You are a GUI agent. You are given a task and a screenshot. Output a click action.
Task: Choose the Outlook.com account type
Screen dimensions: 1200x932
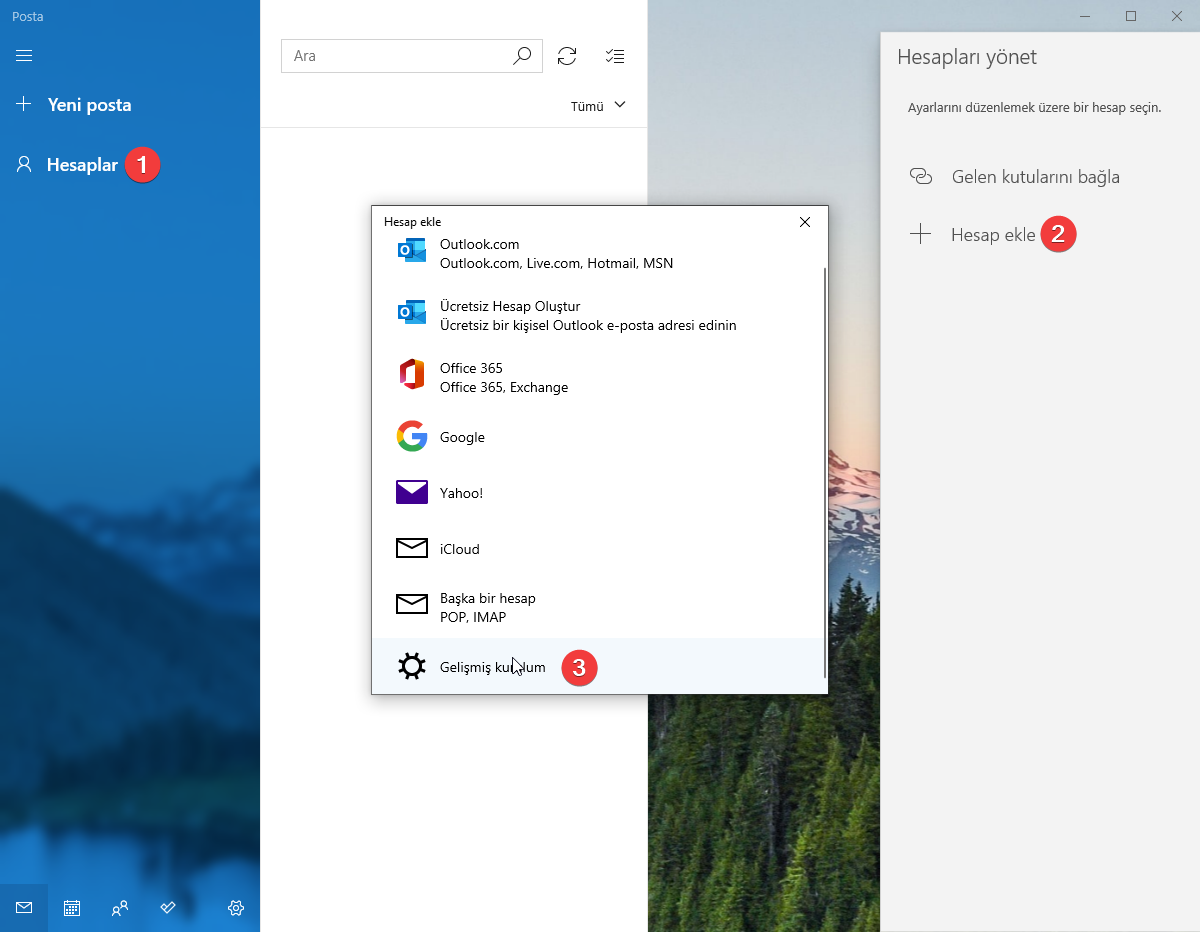(598, 254)
